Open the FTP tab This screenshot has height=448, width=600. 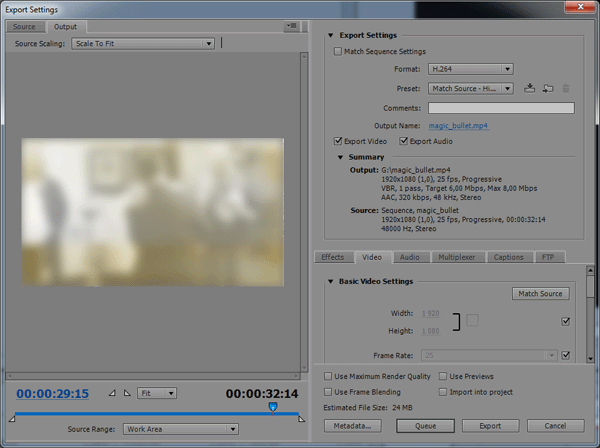point(548,257)
